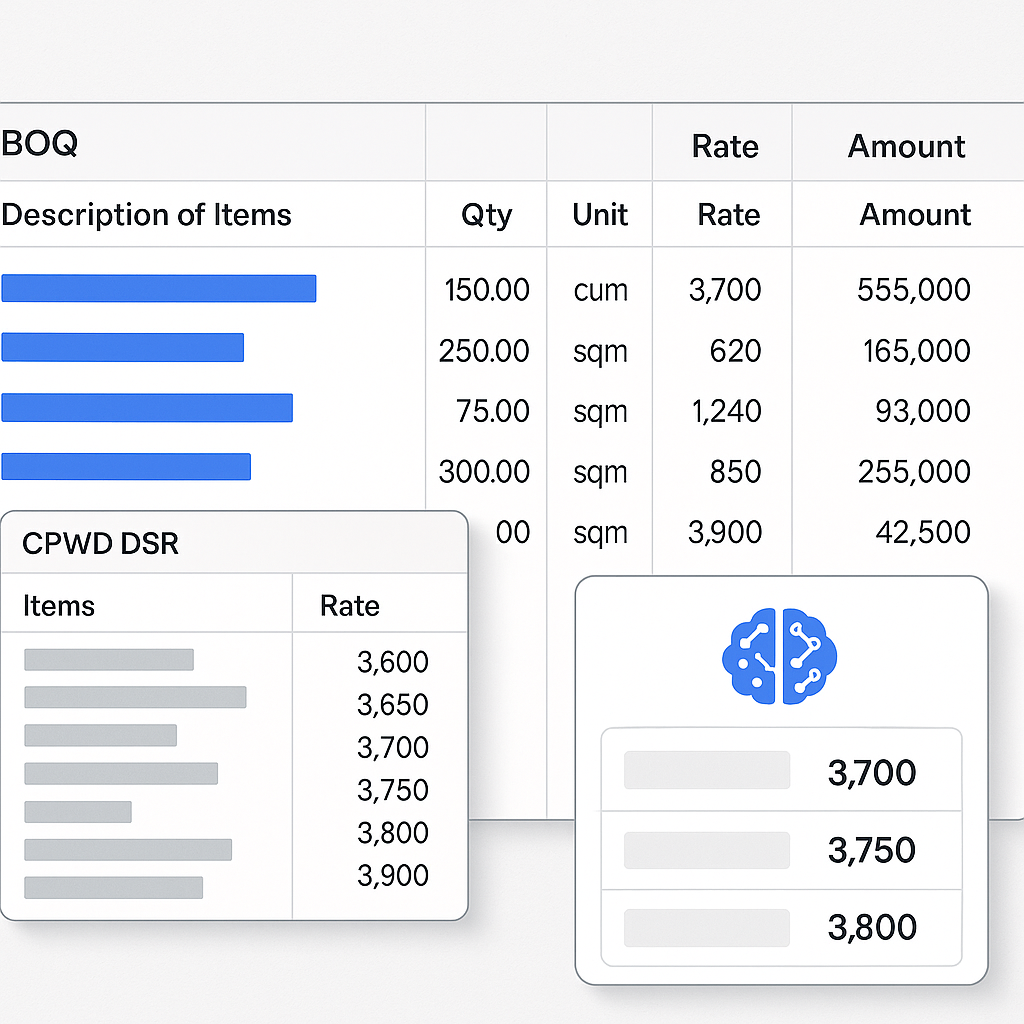Click the BOQ rate cell 1,240
Image resolution: width=1024 pixels, height=1024 pixels.
pos(726,411)
